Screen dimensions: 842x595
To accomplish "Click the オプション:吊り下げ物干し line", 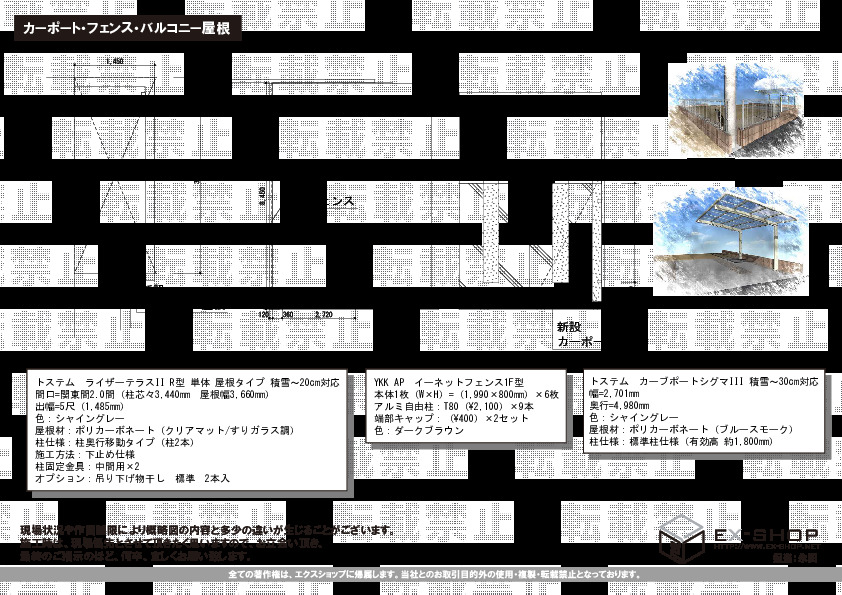I will [x=132, y=478].
